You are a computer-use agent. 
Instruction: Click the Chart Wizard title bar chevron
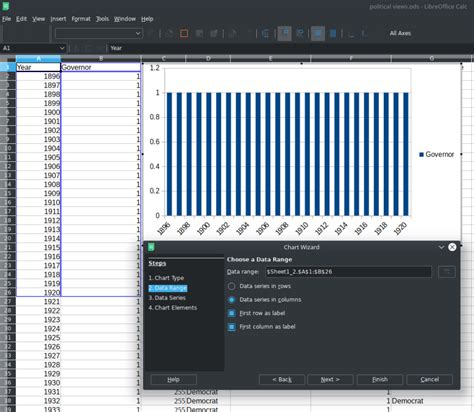(x=441, y=247)
